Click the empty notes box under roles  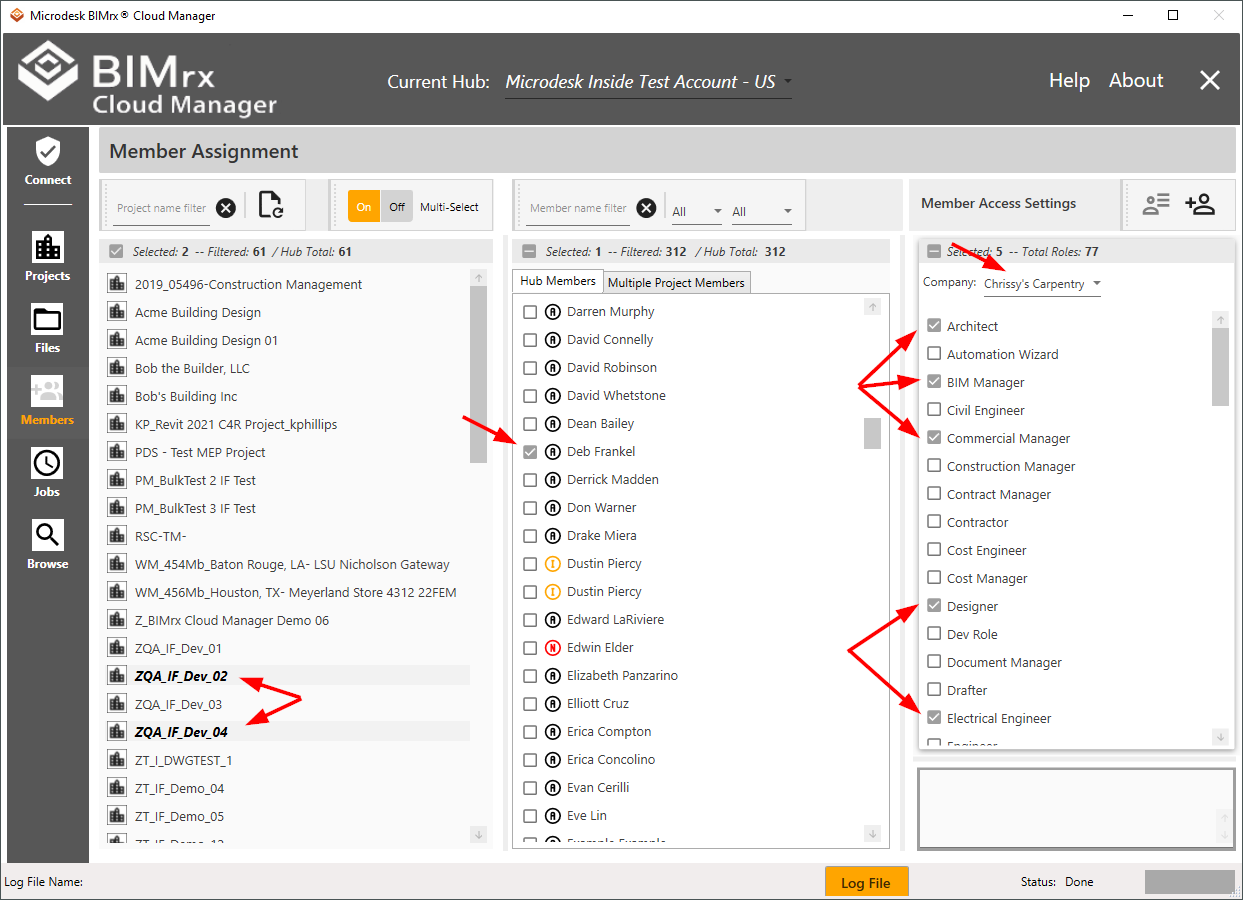[x=1076, y=808]
